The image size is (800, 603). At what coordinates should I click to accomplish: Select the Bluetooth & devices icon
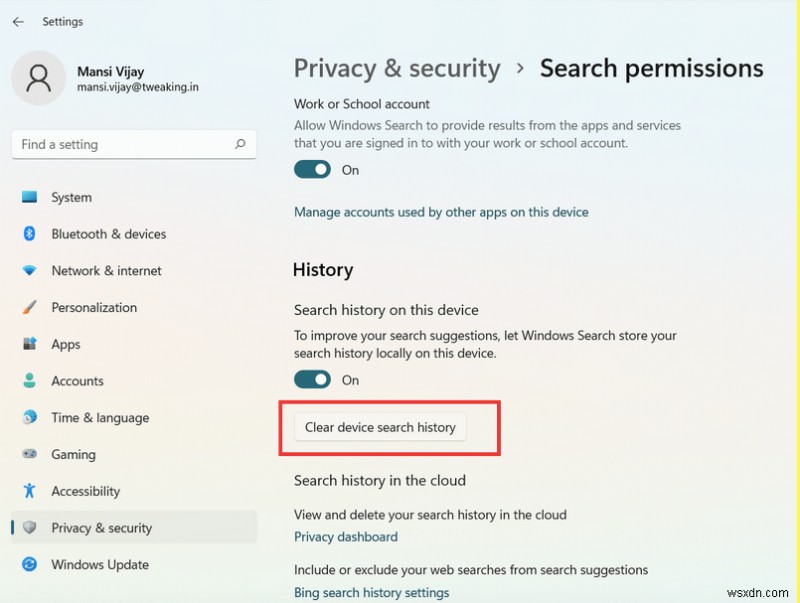30,234
